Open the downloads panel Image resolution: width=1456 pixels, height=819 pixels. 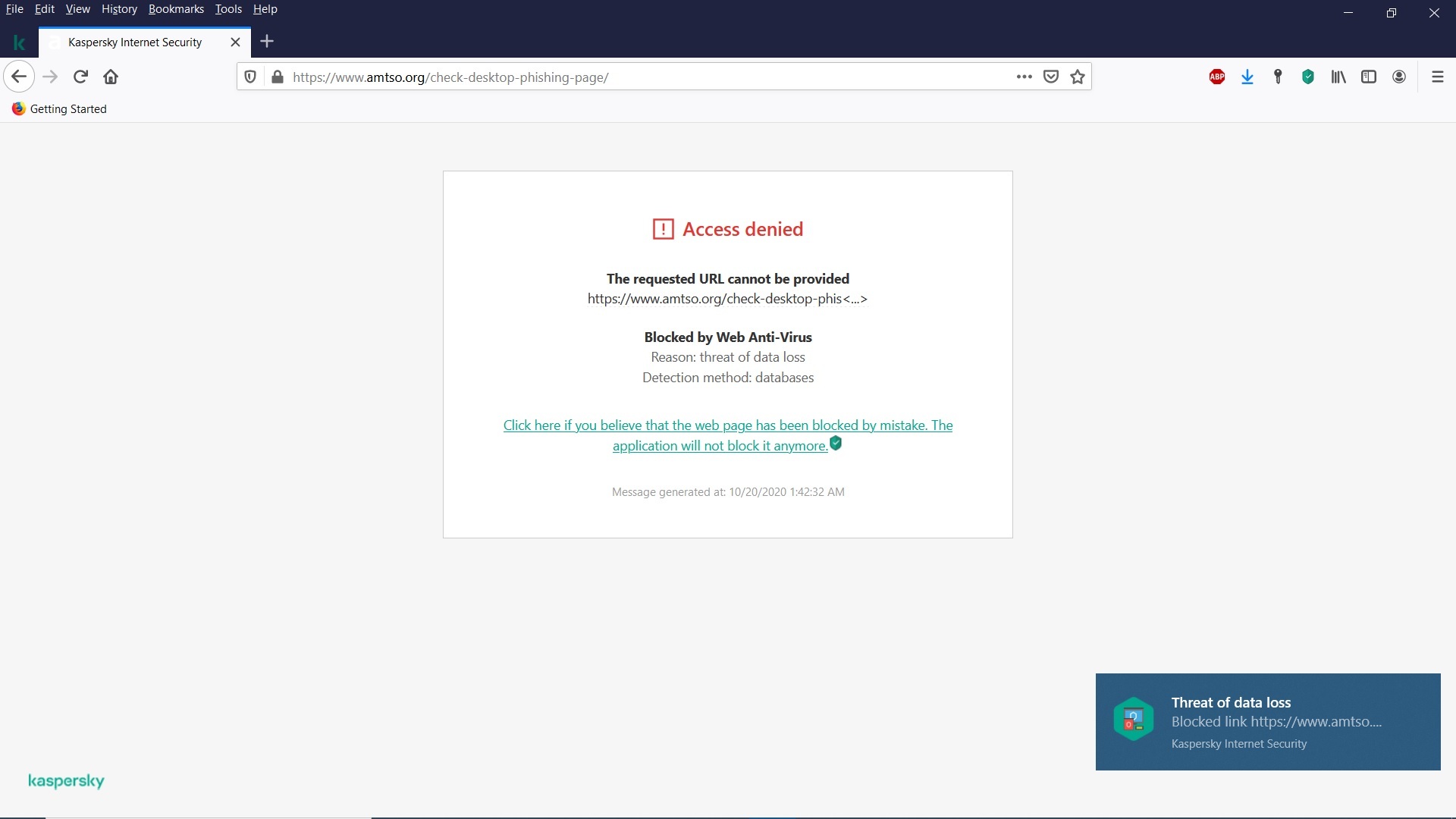pyautogui.click(x=1247, y=77)
